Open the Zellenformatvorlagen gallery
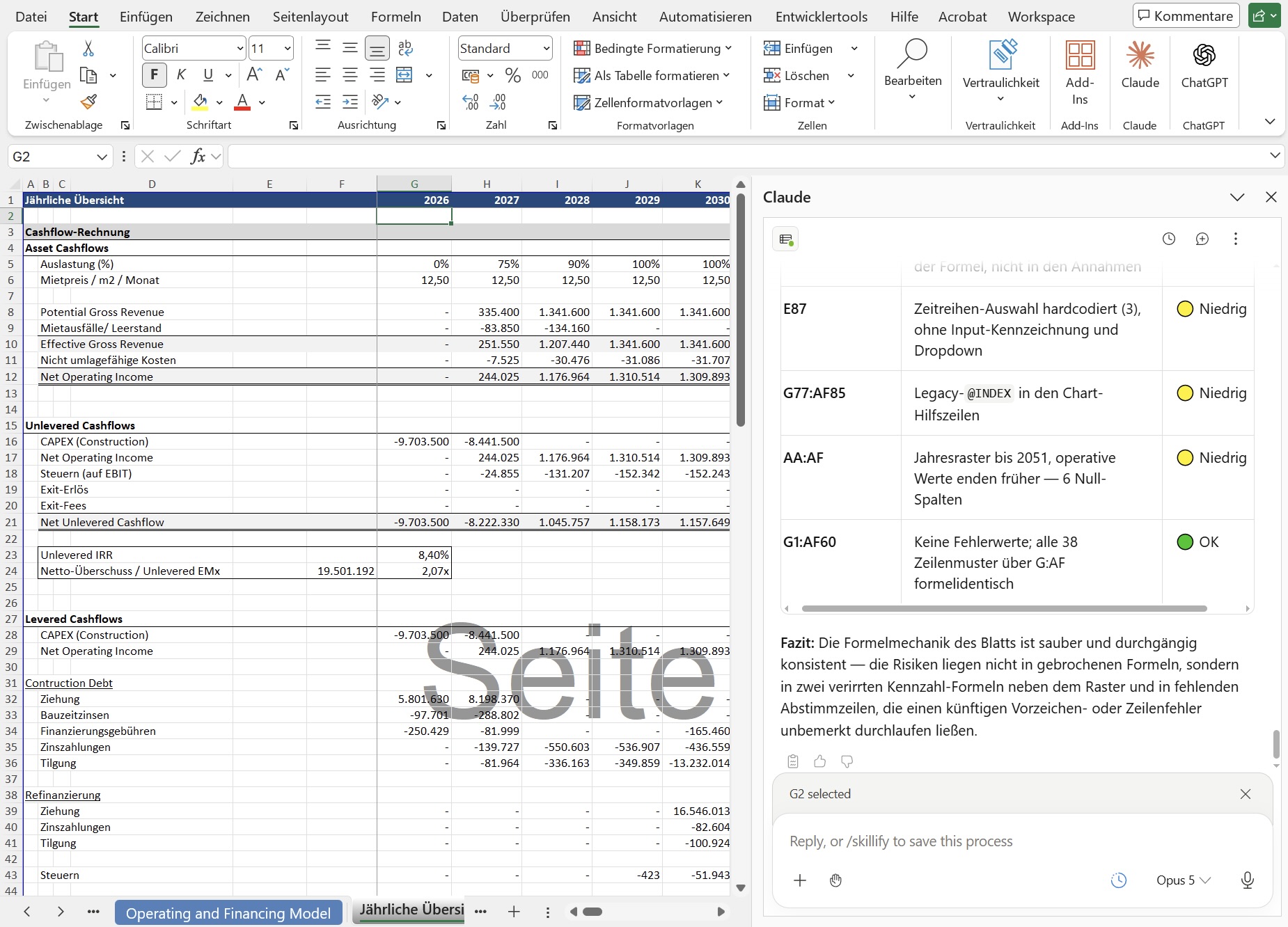This screenshot has width=1288, height=927. tap(648, 102)
